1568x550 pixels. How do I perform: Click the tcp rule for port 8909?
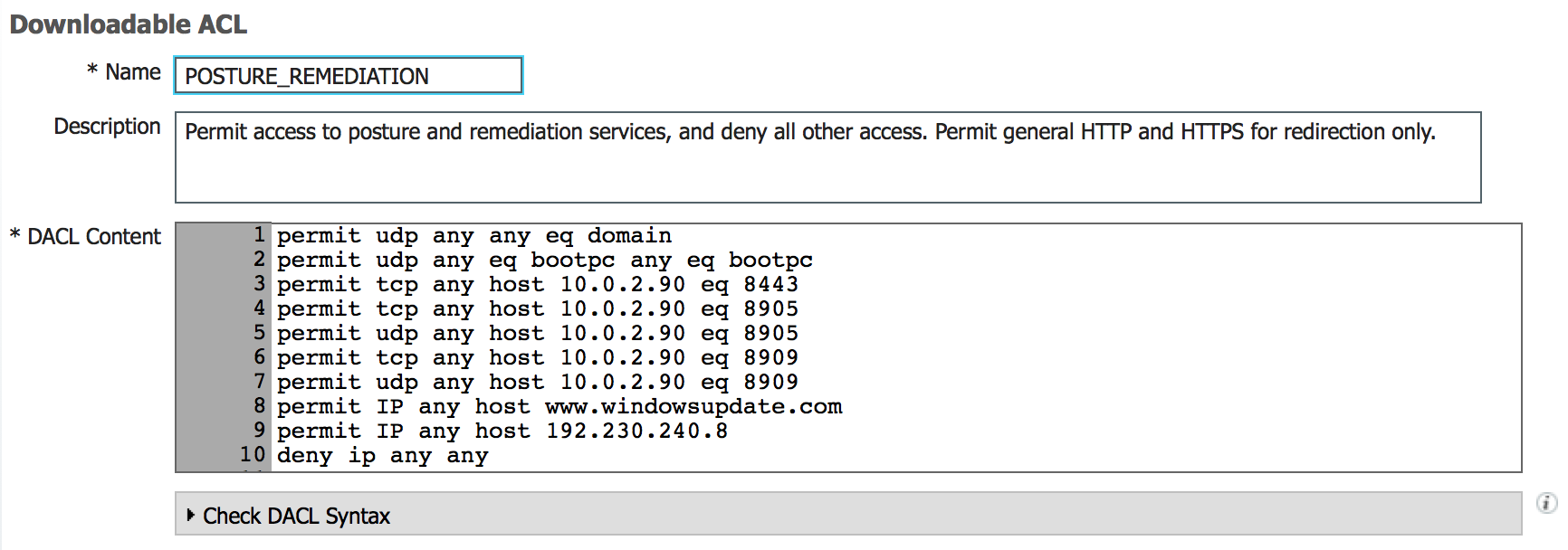[537, 358]
